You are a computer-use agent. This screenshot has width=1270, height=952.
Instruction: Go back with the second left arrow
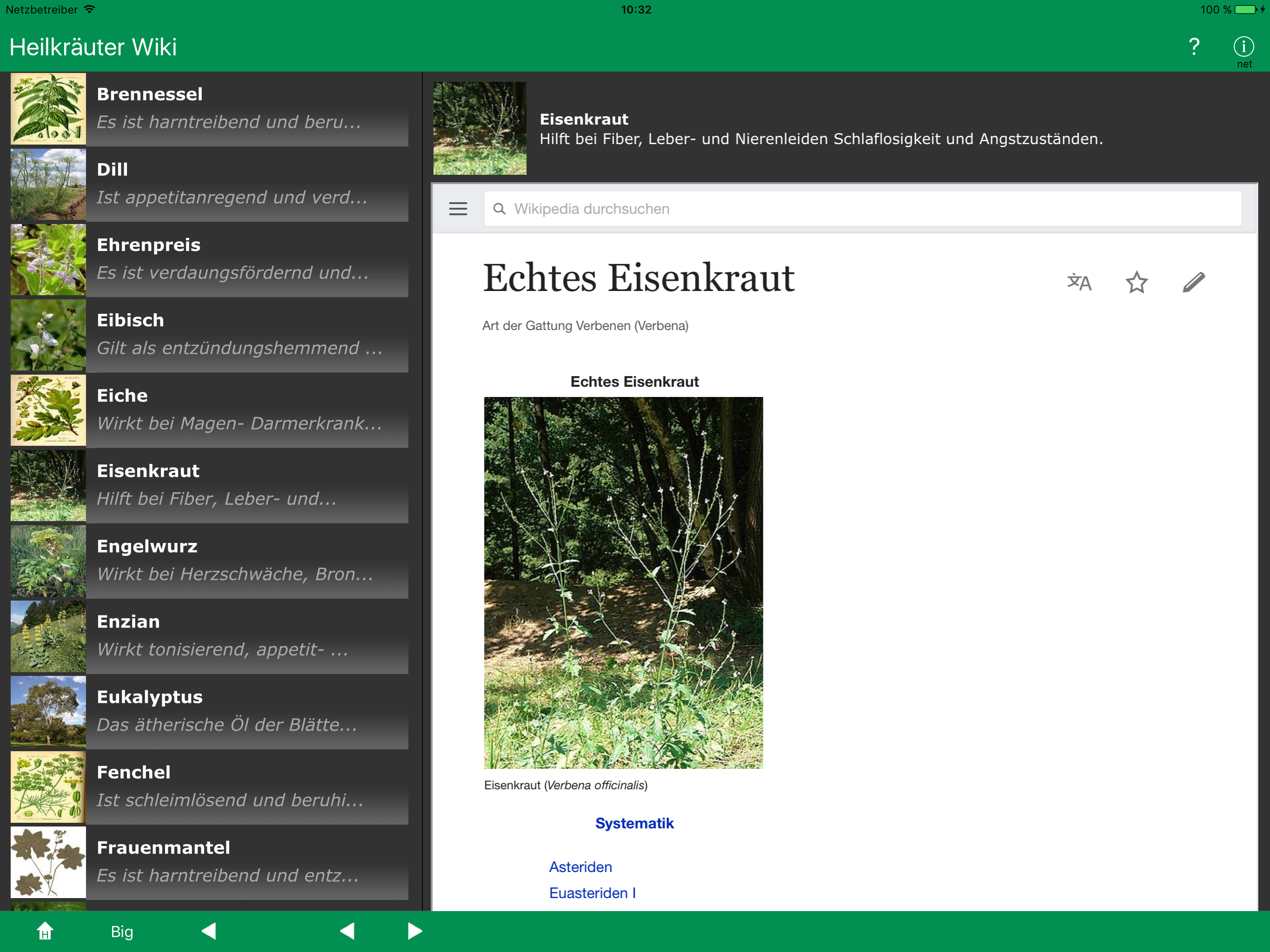tap(347, 931)
